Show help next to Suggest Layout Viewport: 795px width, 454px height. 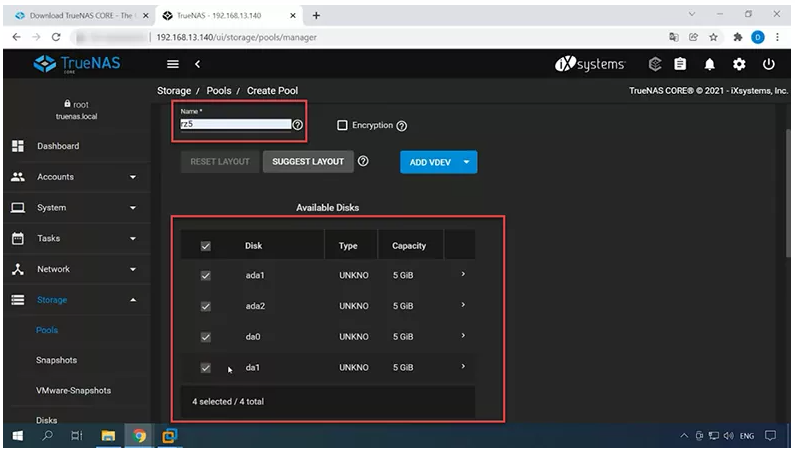point(363,161)
